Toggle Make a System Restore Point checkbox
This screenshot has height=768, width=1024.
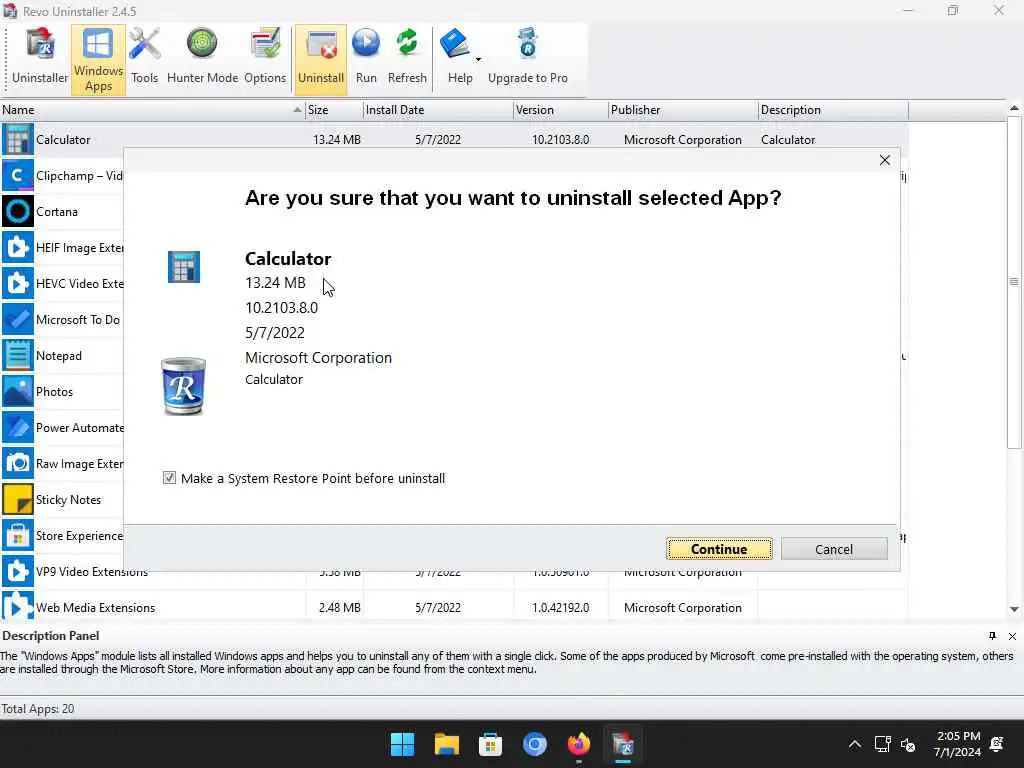169,478
